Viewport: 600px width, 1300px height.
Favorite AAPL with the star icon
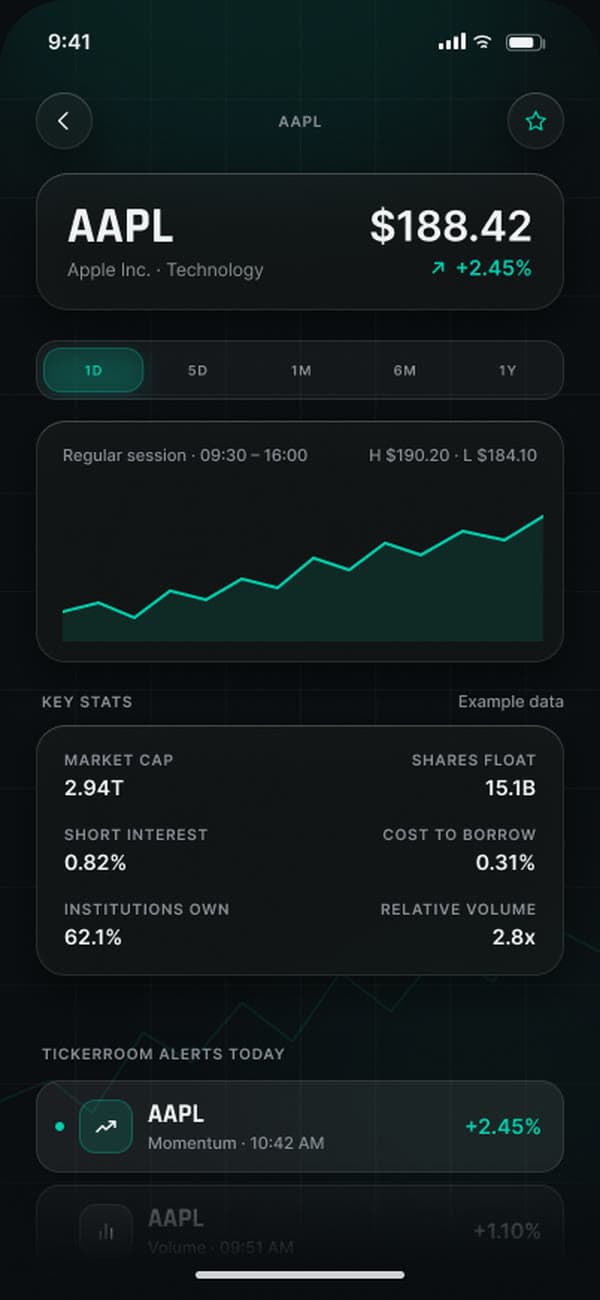(x=536, y=121)
